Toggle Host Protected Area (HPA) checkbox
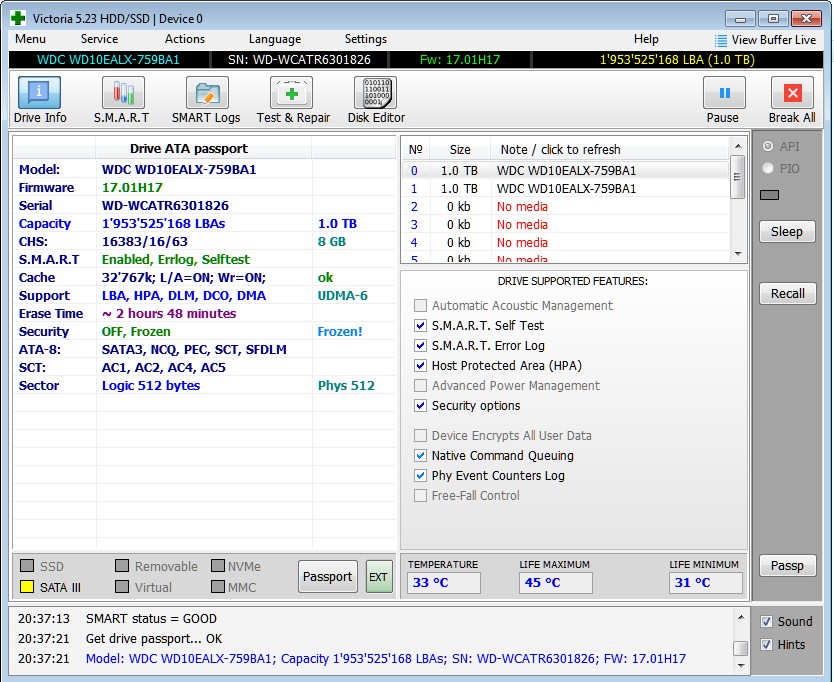The width and height of the screenshot is (834, 682). pos(420,365)
